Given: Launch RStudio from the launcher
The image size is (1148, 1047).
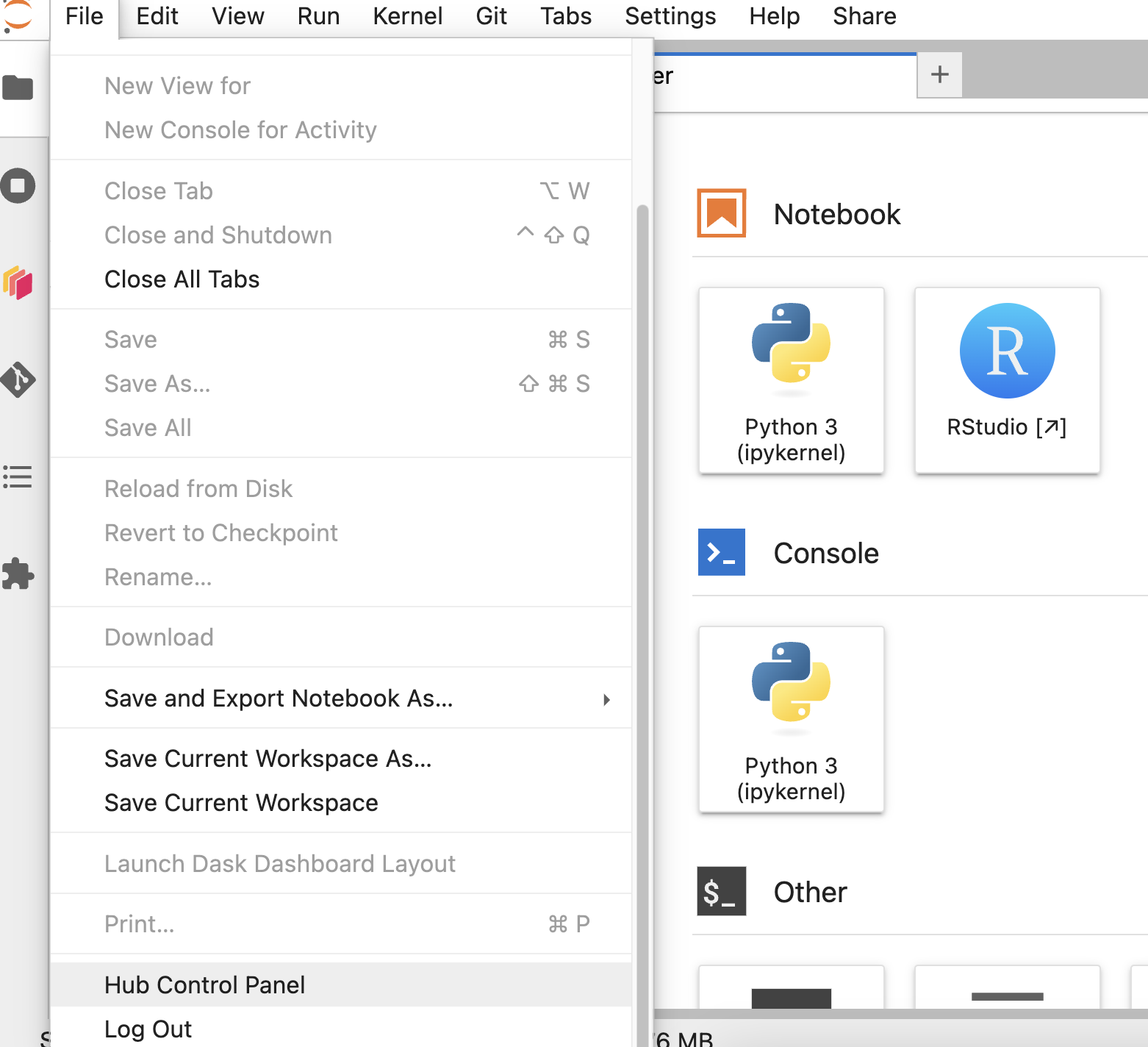Looking at the screenshot, I should tap(1006, 380).
